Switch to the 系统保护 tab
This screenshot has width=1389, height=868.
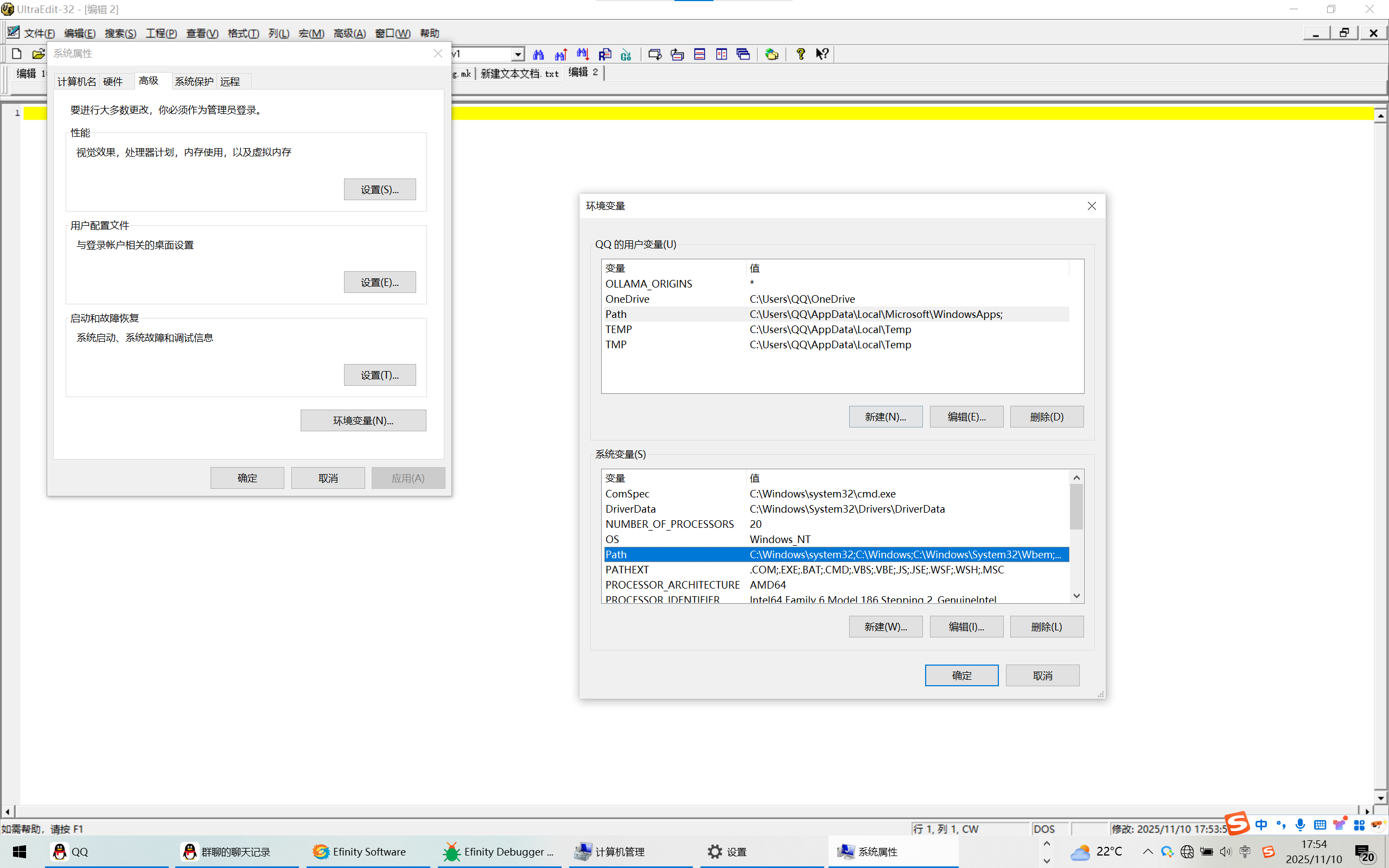point(193,81)
